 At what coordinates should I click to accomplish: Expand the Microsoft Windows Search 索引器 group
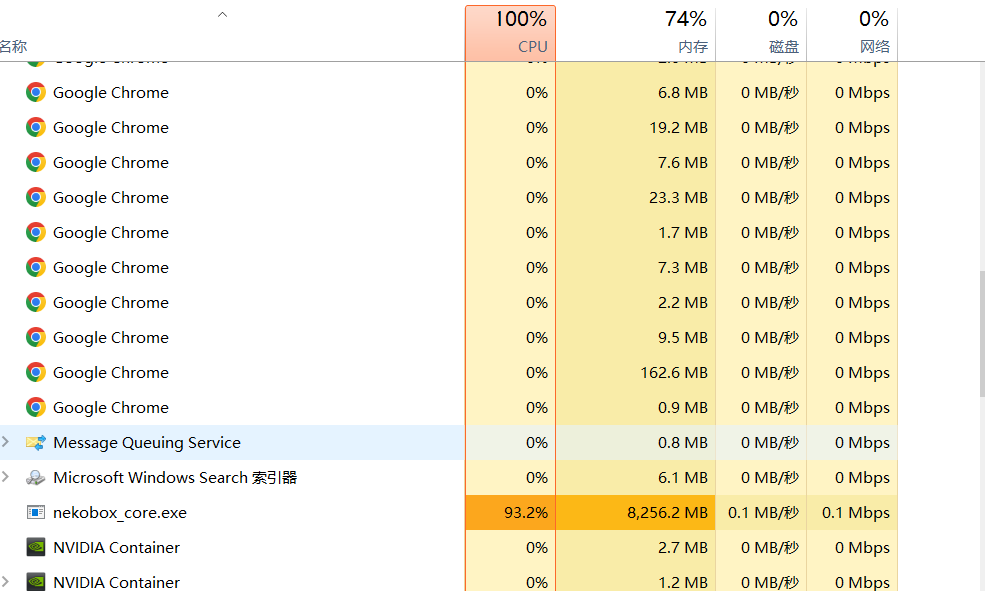pyautogui.click(x=6, y=477)
